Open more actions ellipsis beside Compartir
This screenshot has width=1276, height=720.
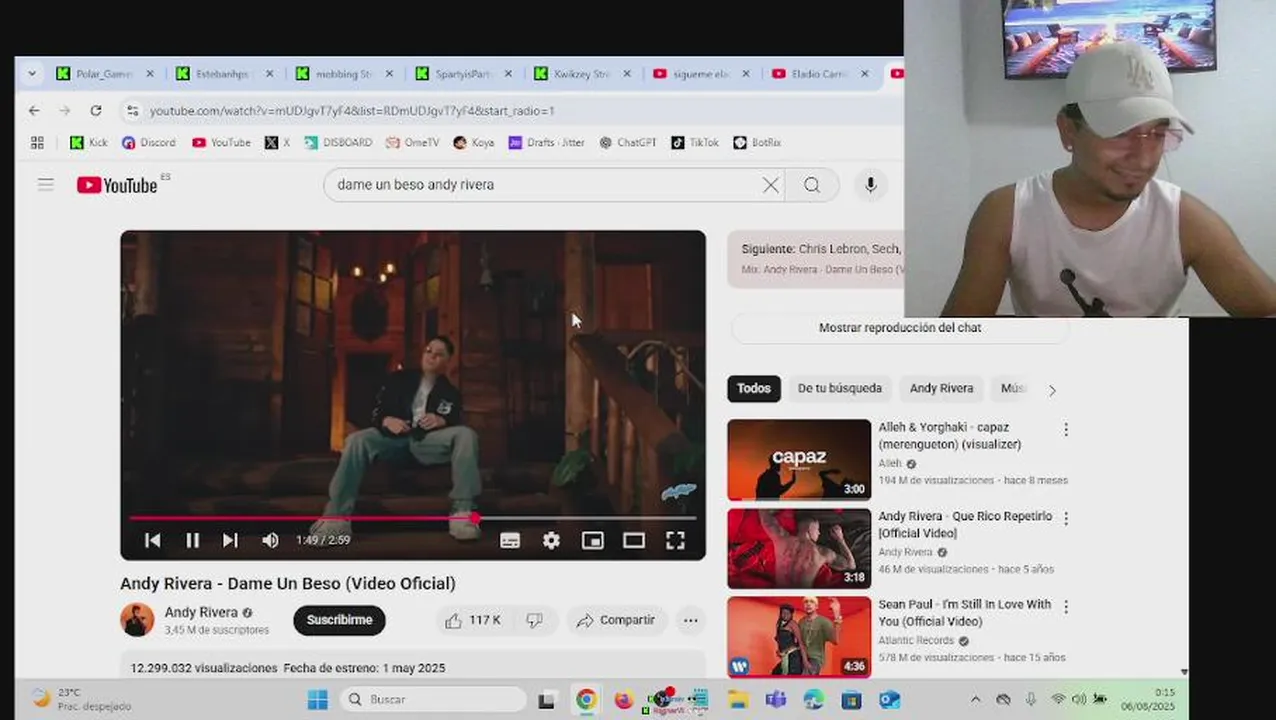click(690, 621)
